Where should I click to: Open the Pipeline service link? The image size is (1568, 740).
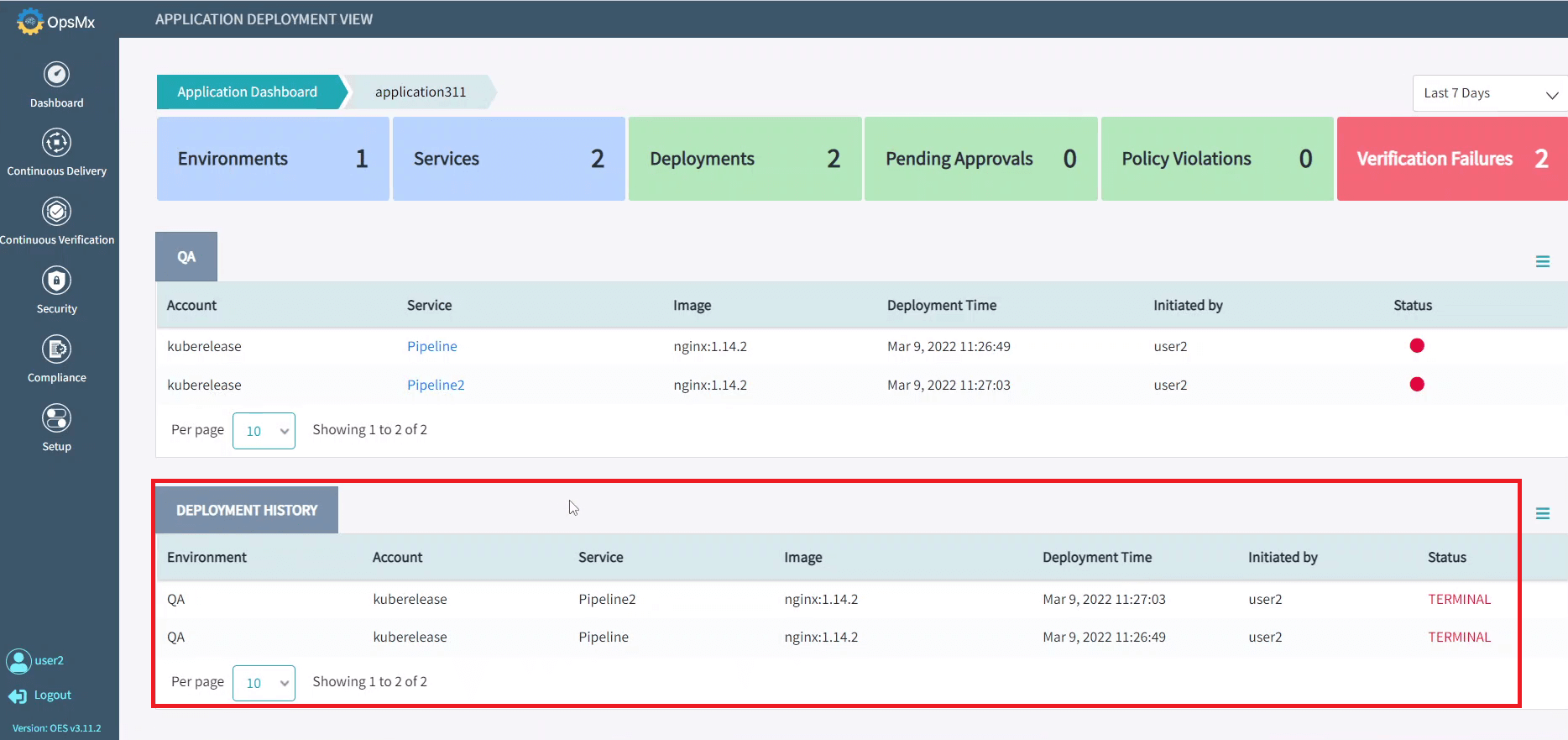coord(432,346)
